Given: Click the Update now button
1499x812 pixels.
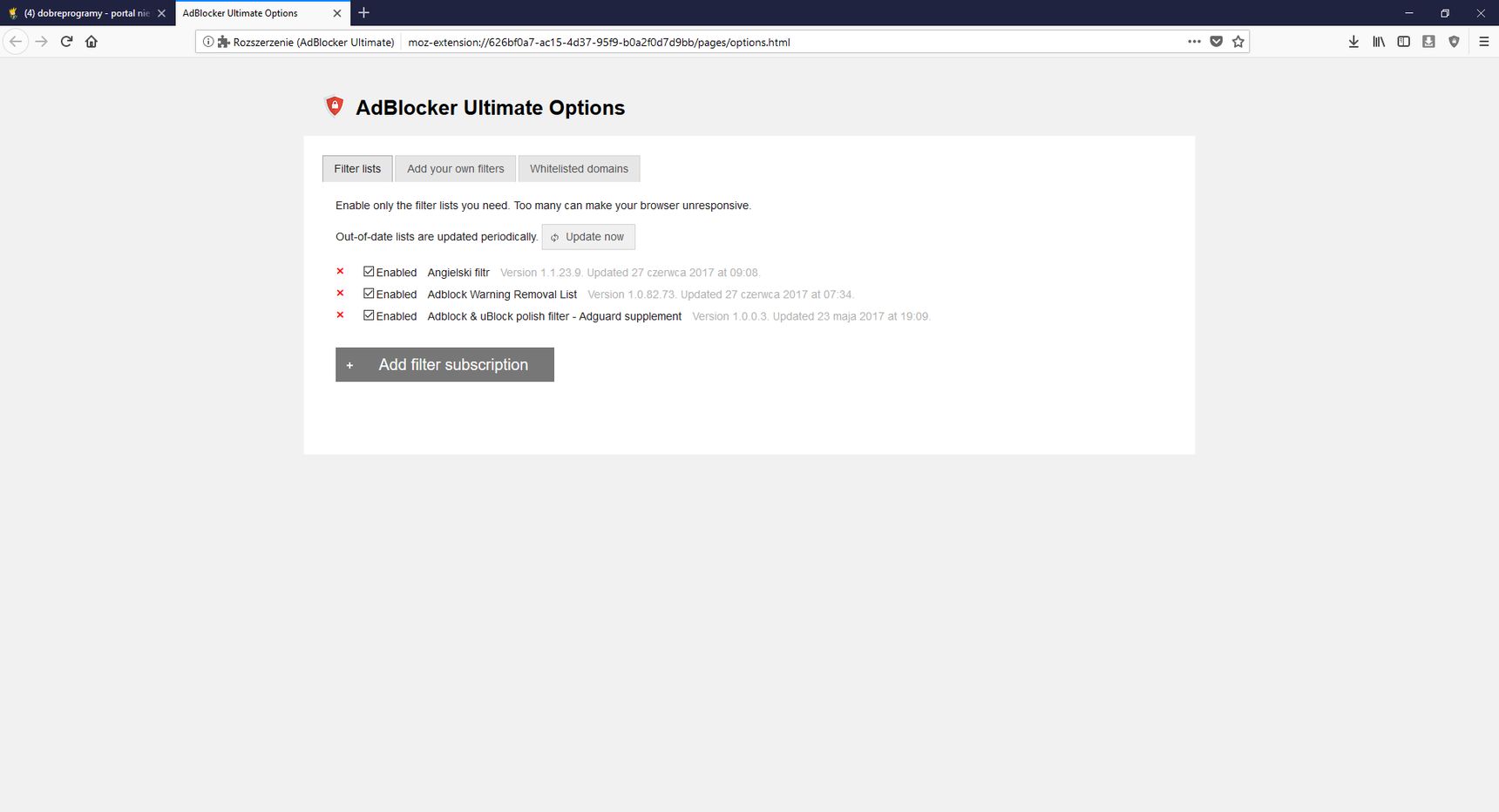Looking at the screenshot, I should pyautogui.click(x=588, y=237).
